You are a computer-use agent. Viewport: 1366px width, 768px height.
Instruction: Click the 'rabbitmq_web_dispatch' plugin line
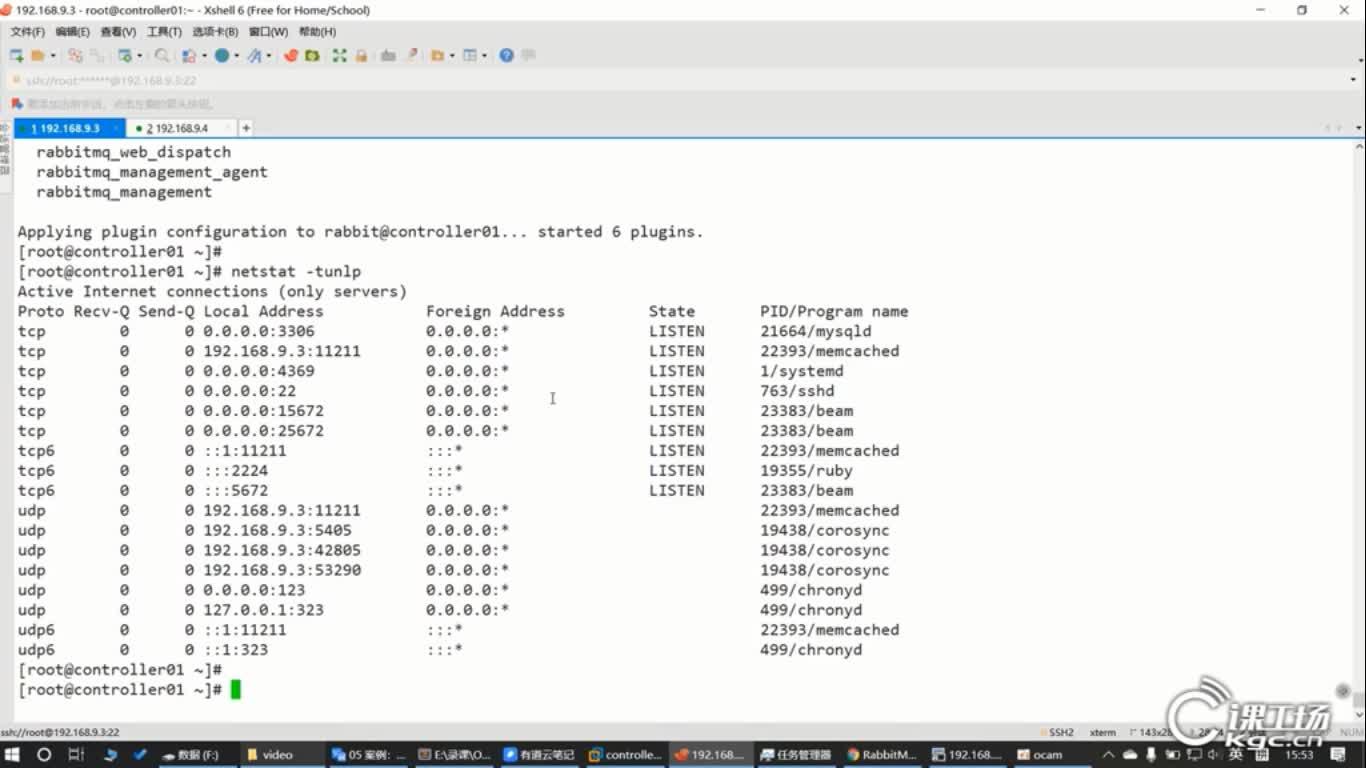coord(134,152)
